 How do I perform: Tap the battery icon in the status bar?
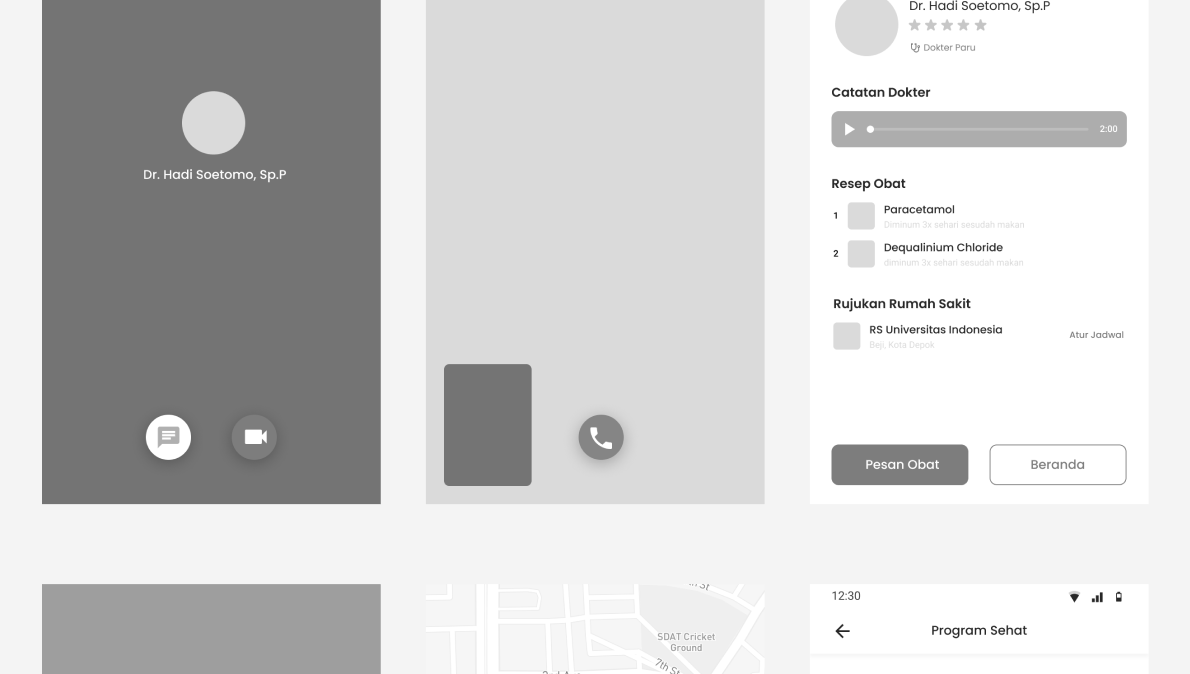(1119, 596)
